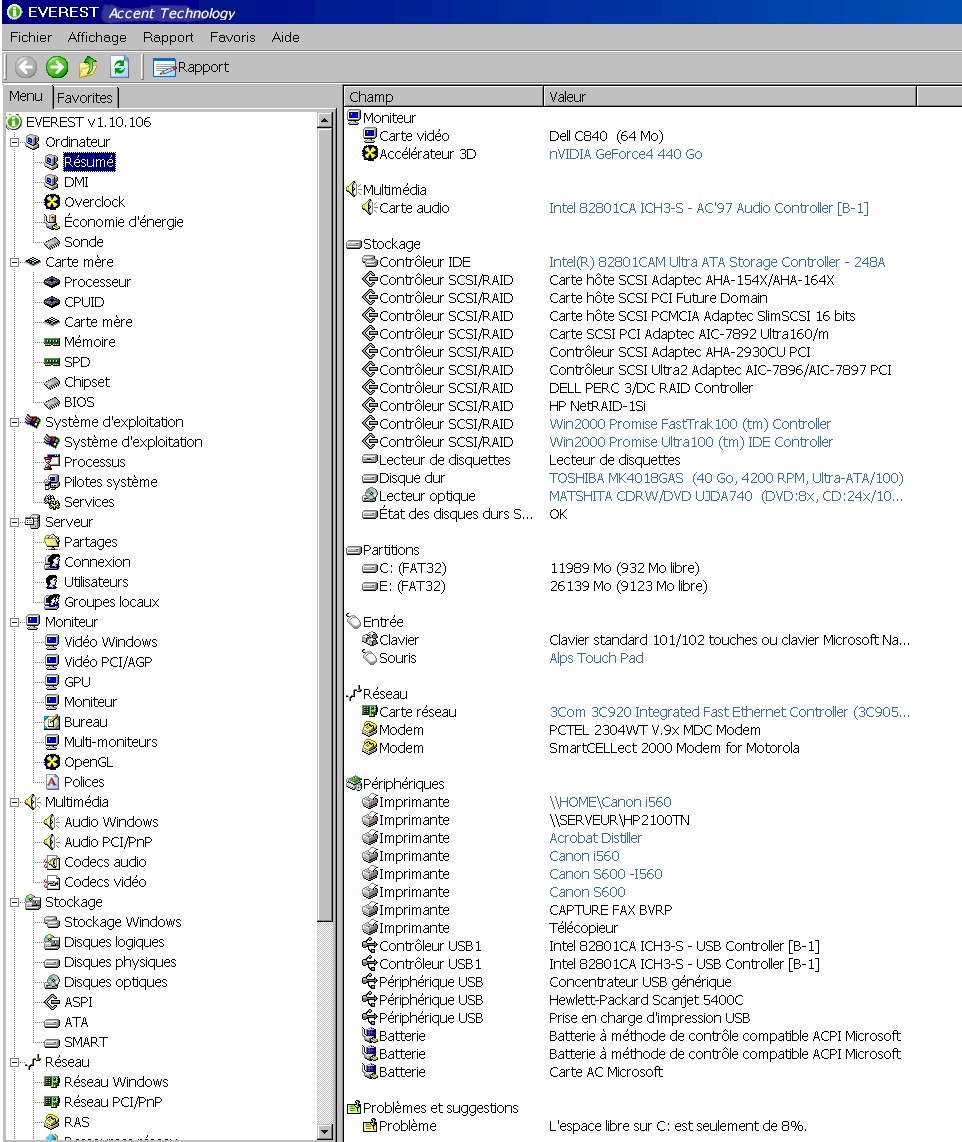Click the Groupes locaux icon
This screenshot has width=962, height=1142.
52,602
